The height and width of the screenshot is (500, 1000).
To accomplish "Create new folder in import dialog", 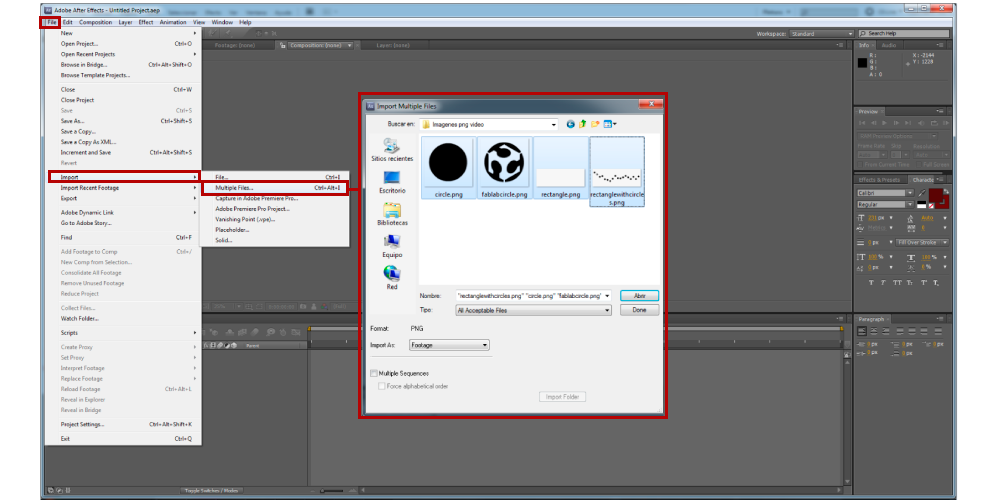I will tap(594, 124).
